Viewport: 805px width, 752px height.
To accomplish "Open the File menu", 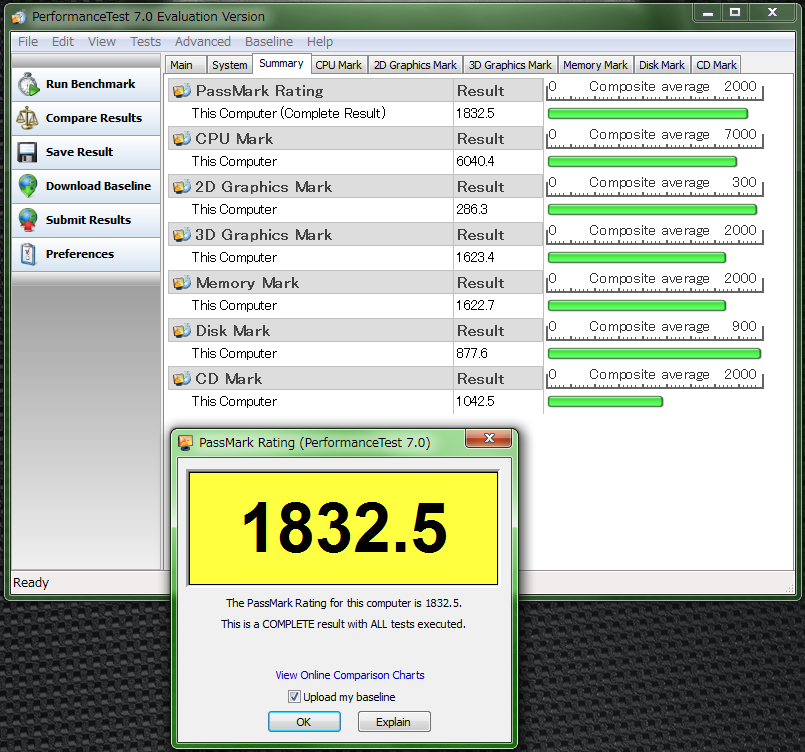I will click(28, 42).
